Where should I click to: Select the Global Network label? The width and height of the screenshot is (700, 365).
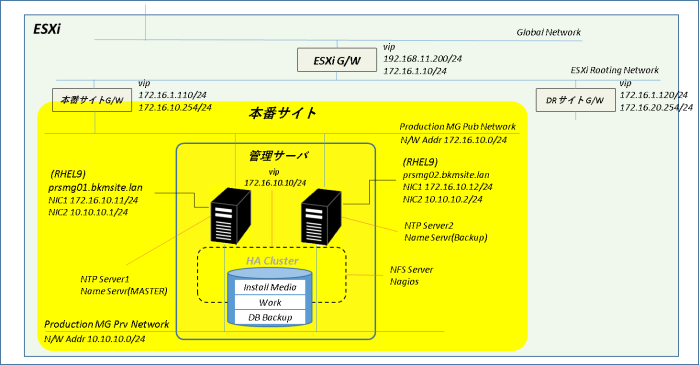point(549,32)
